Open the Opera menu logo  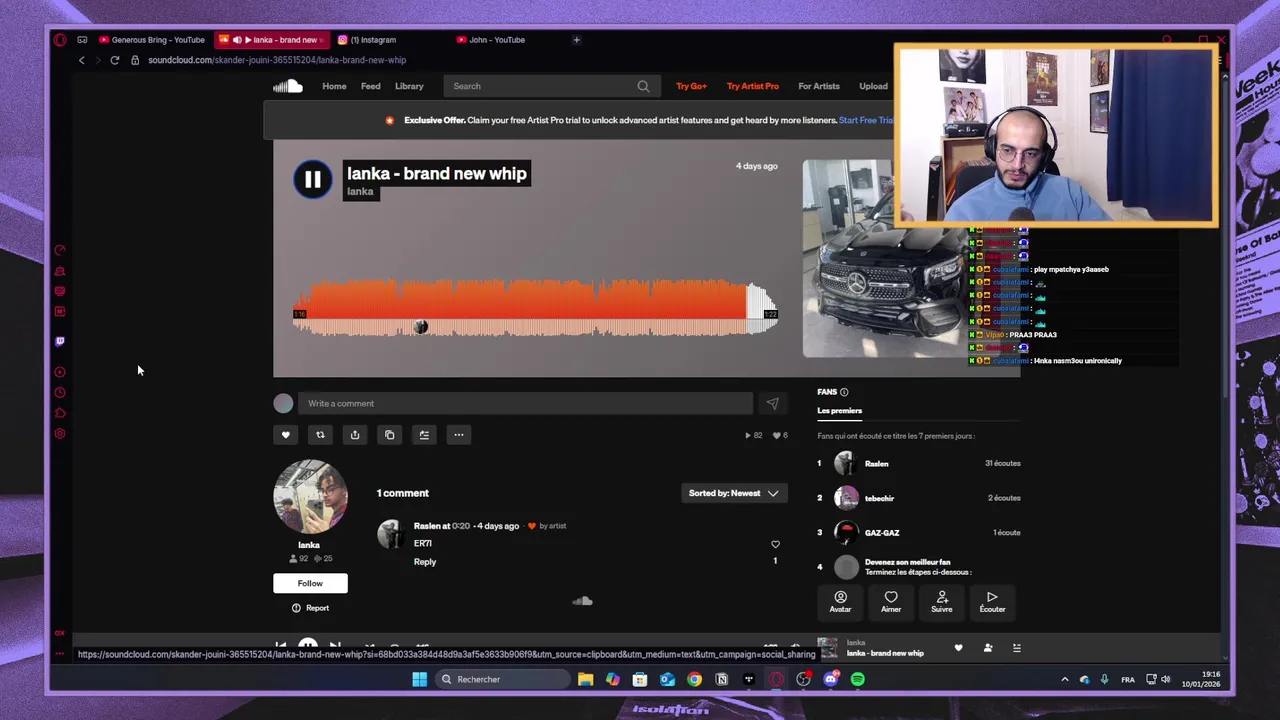pyautogui.click(x=60, y=40)
